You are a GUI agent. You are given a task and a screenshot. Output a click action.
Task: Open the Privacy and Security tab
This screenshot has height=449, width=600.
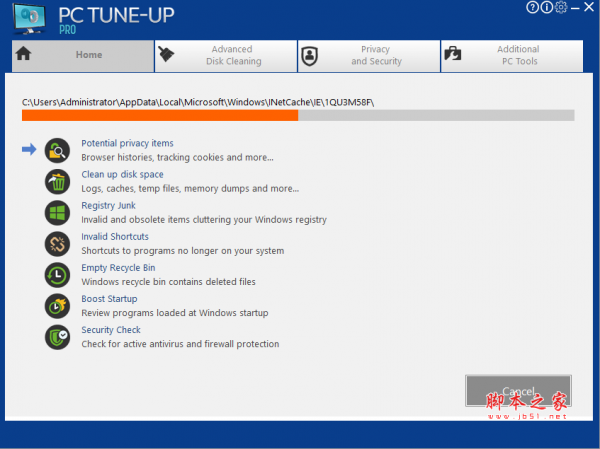[x=369, y=56]
